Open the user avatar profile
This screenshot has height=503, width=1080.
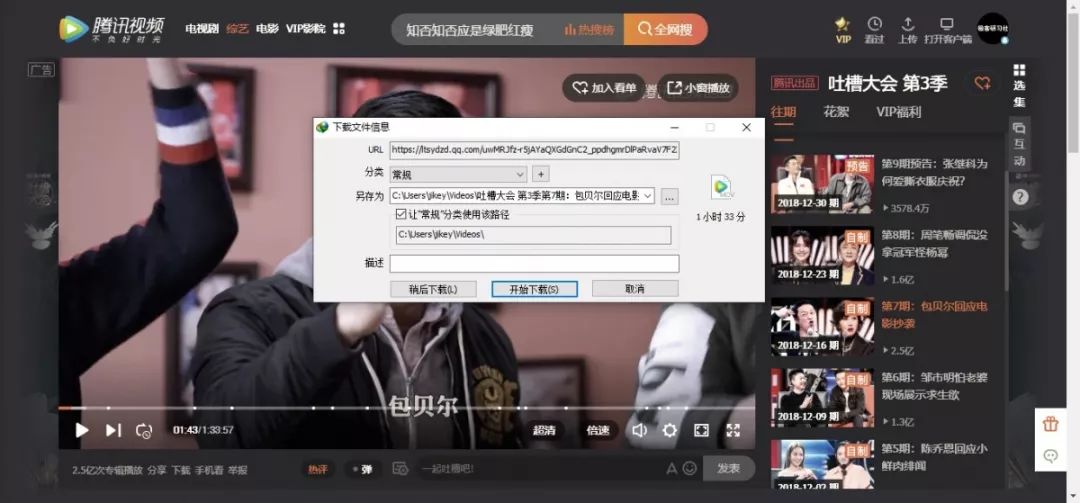pyautogui.click(x=993, y=29)
